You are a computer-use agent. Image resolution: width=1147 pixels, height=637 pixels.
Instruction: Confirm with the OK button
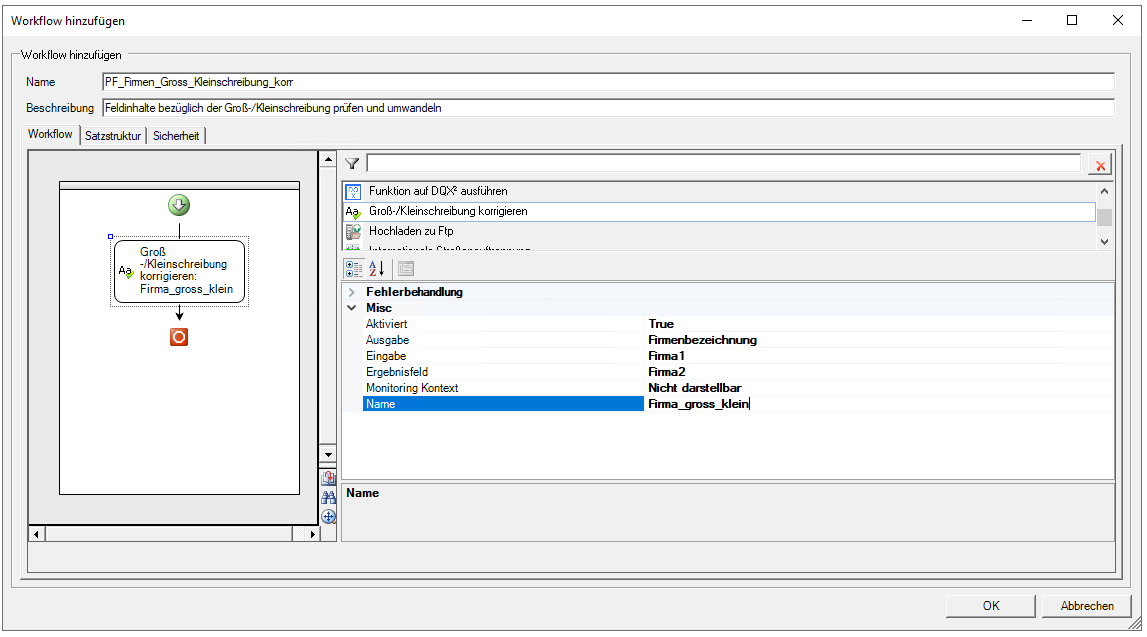(990, 606)
